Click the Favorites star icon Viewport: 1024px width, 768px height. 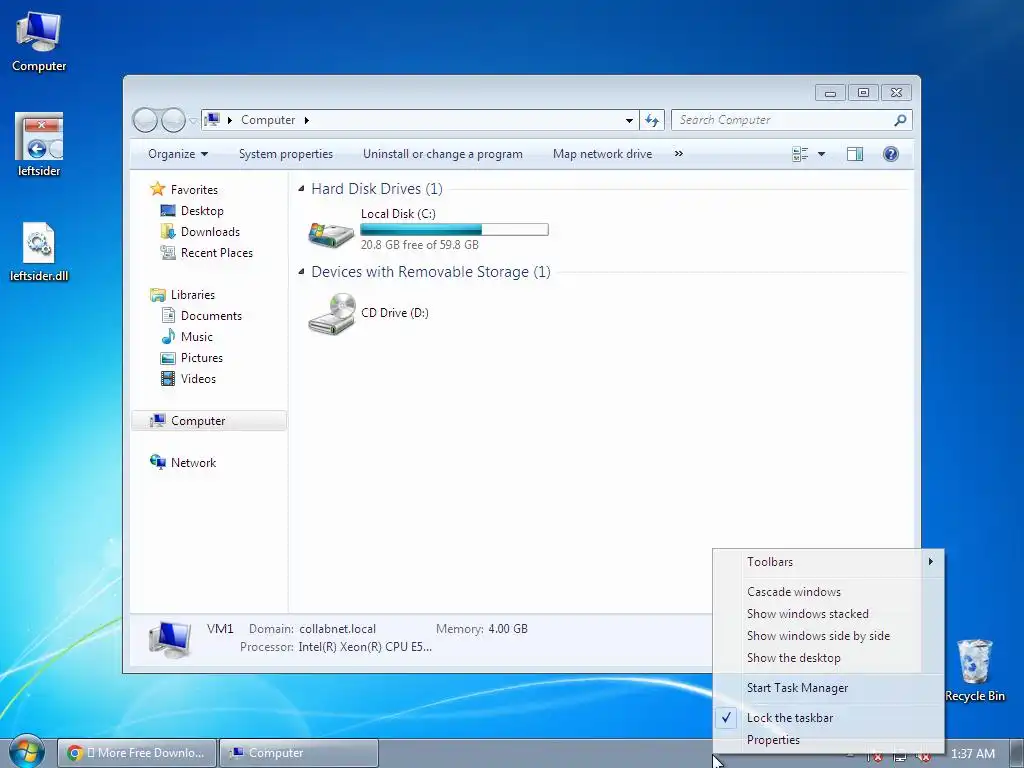pos(157,189)
